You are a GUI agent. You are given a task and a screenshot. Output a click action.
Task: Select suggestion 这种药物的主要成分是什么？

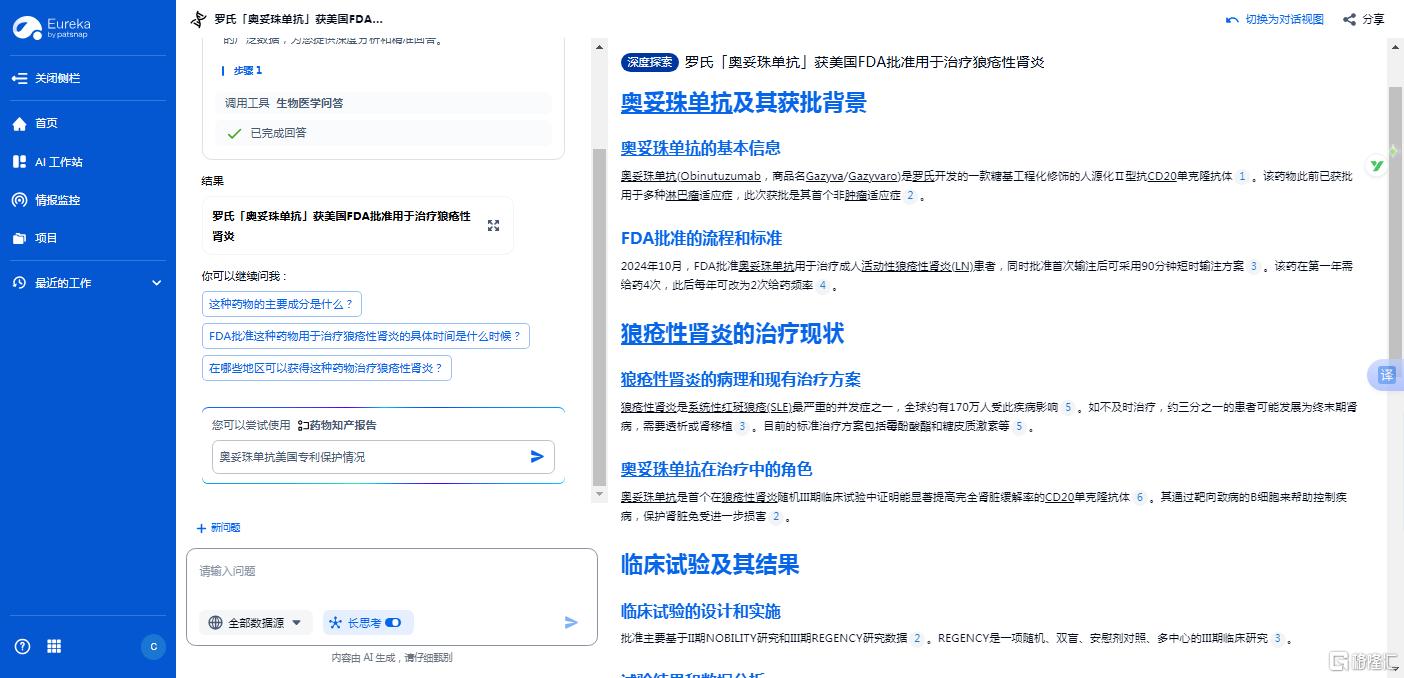[x=281, y=304]
